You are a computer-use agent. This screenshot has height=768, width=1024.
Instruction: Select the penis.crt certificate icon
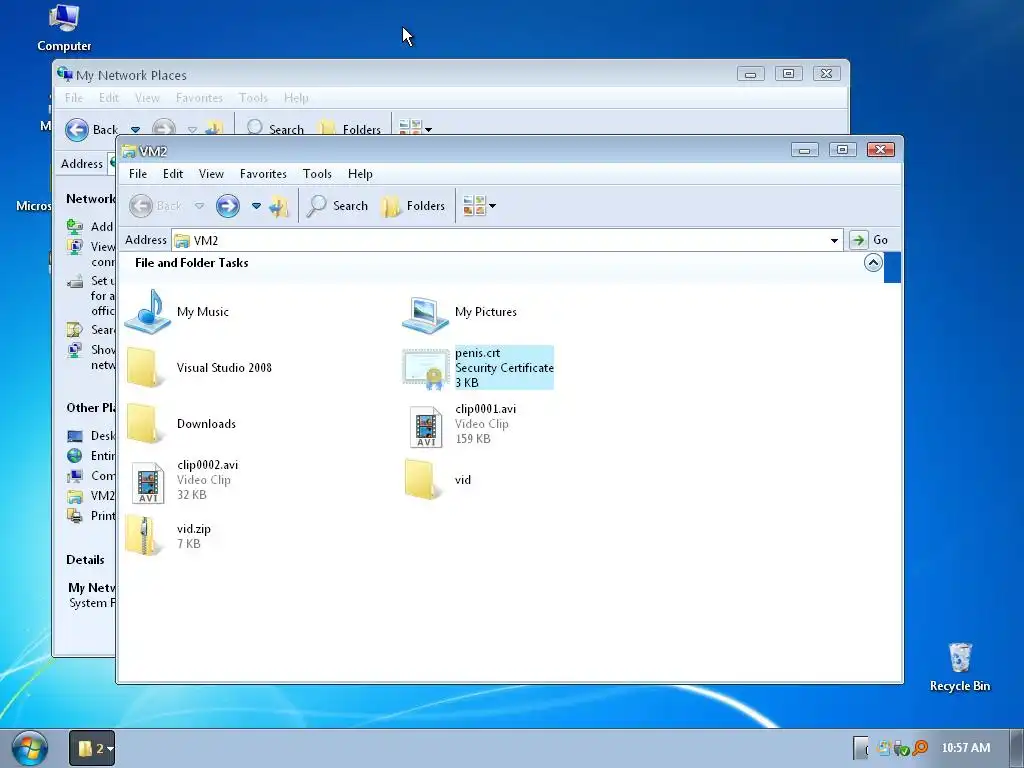tap(425, 369)
